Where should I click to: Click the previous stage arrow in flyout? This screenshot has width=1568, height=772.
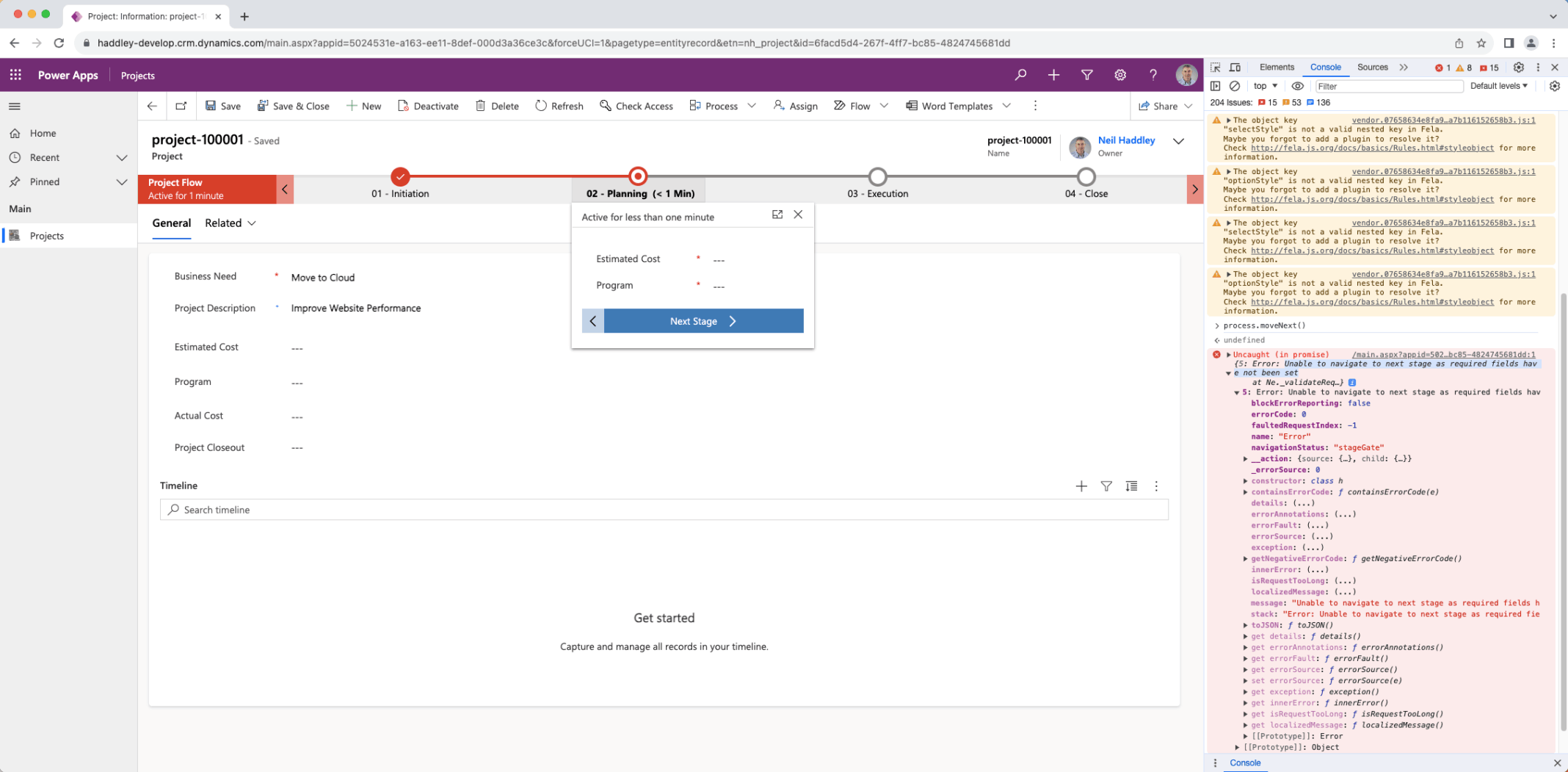coord(593,321)
